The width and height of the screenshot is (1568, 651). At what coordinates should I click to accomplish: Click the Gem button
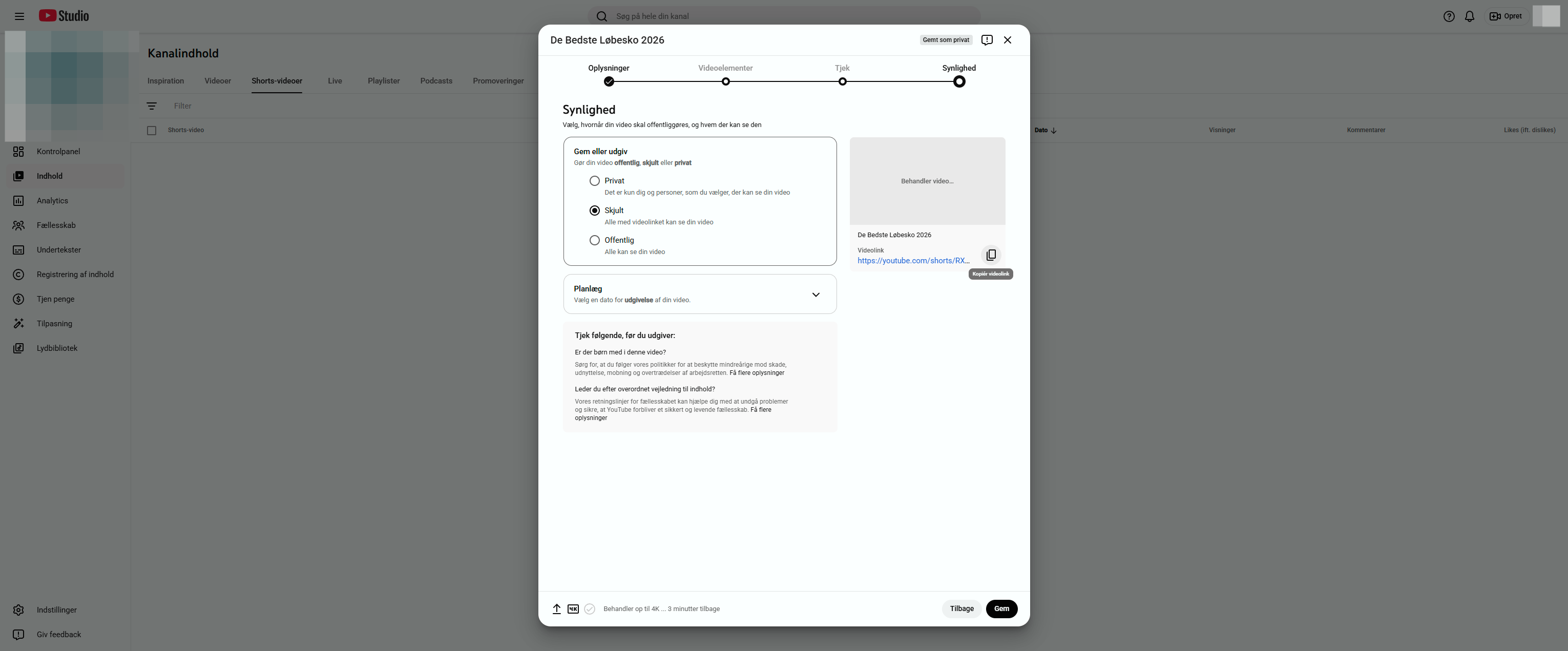click(1001, 609)
